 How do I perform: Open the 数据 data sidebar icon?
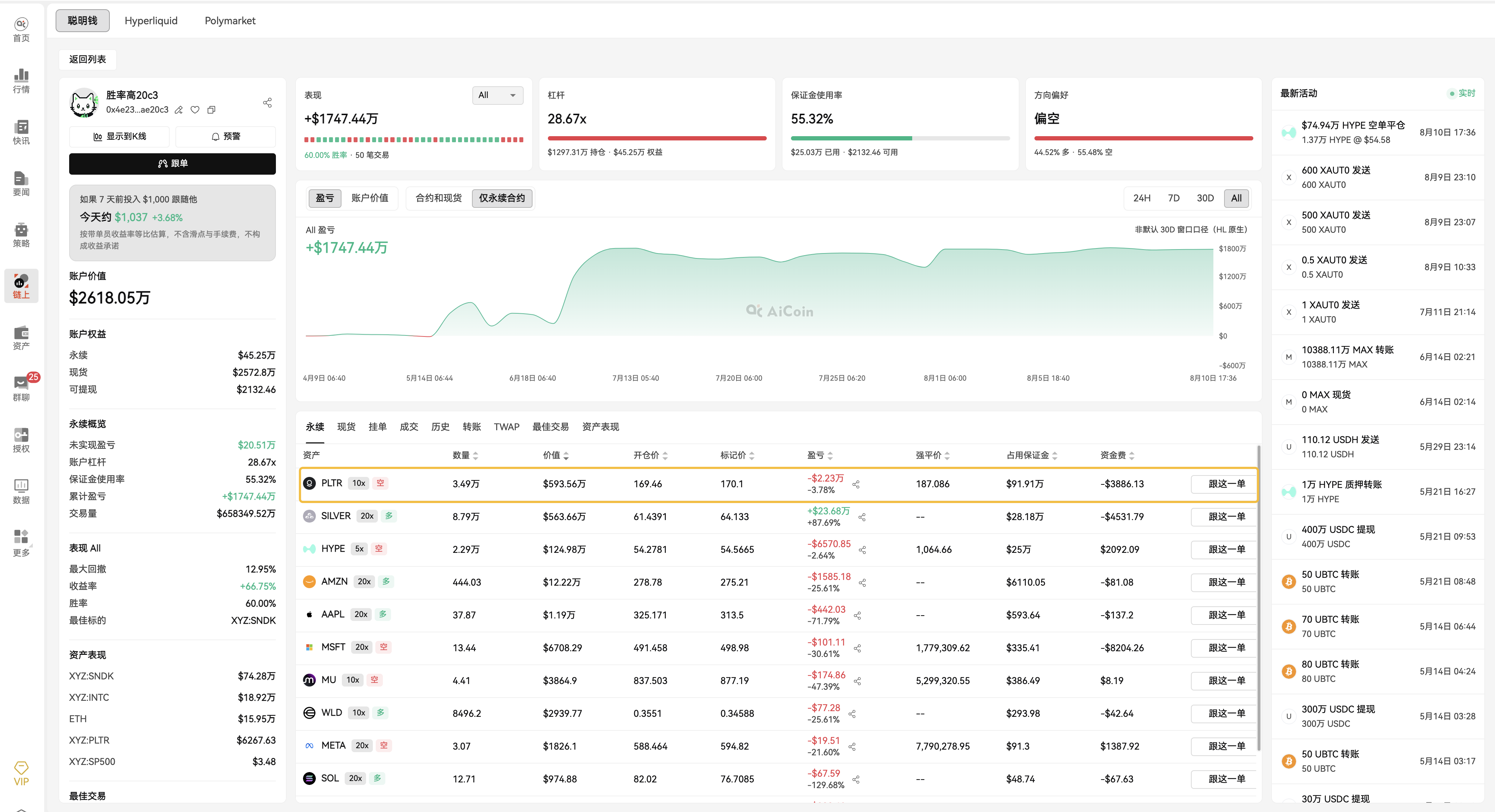pyautogui.click(x=21, y=492)
